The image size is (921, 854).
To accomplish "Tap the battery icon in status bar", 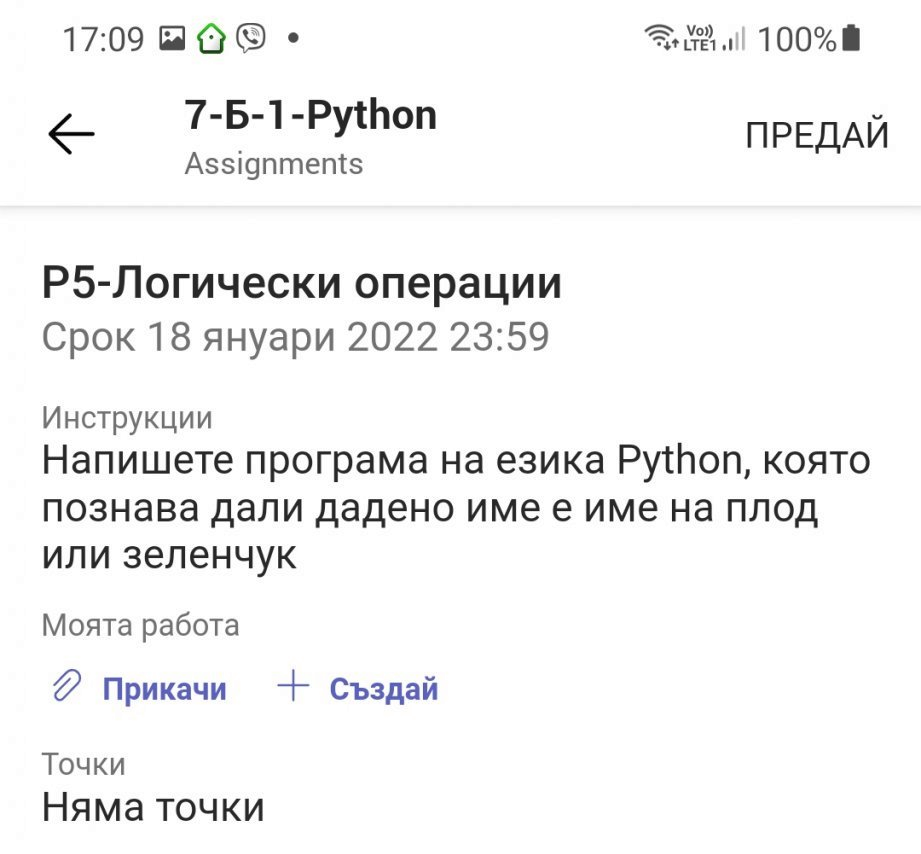I will click(851, 38).
